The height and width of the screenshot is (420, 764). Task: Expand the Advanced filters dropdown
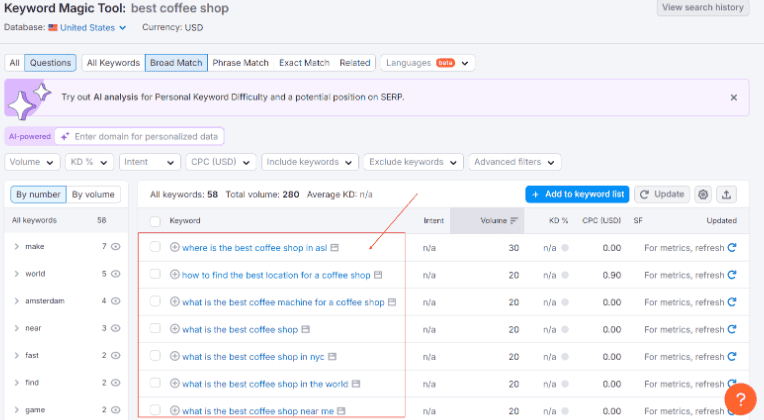pyautogui.click(x=515, y=162)
